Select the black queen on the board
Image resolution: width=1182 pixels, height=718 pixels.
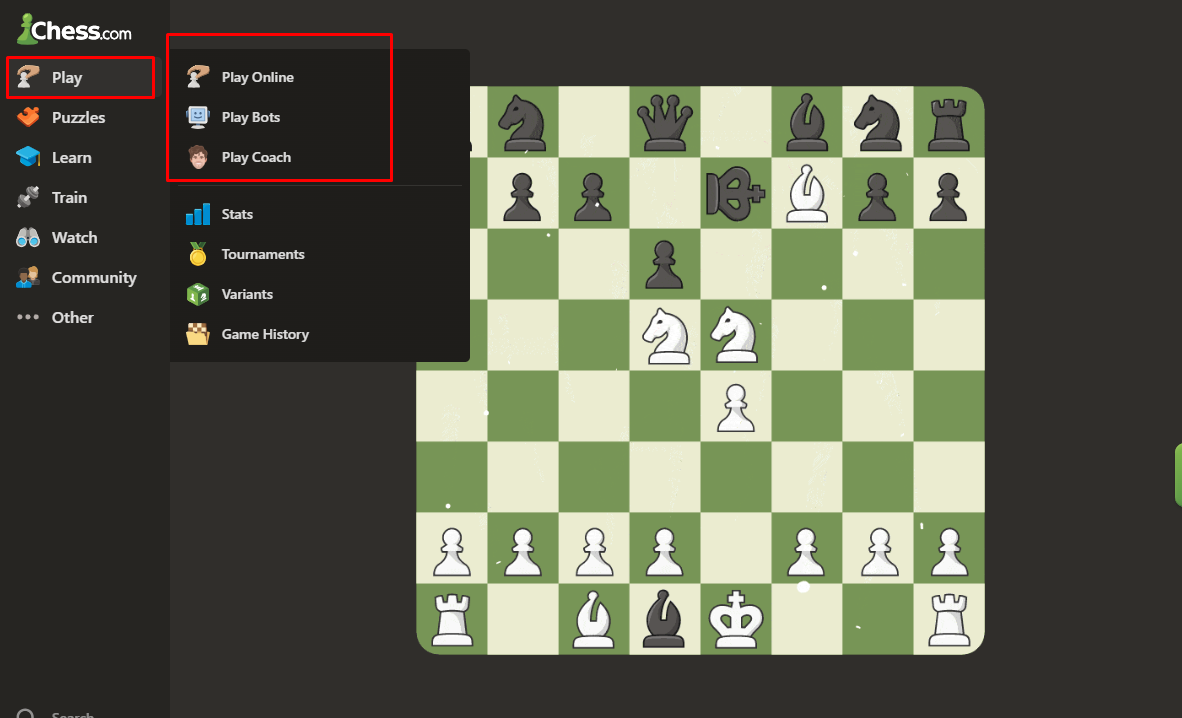pos(664,122)
